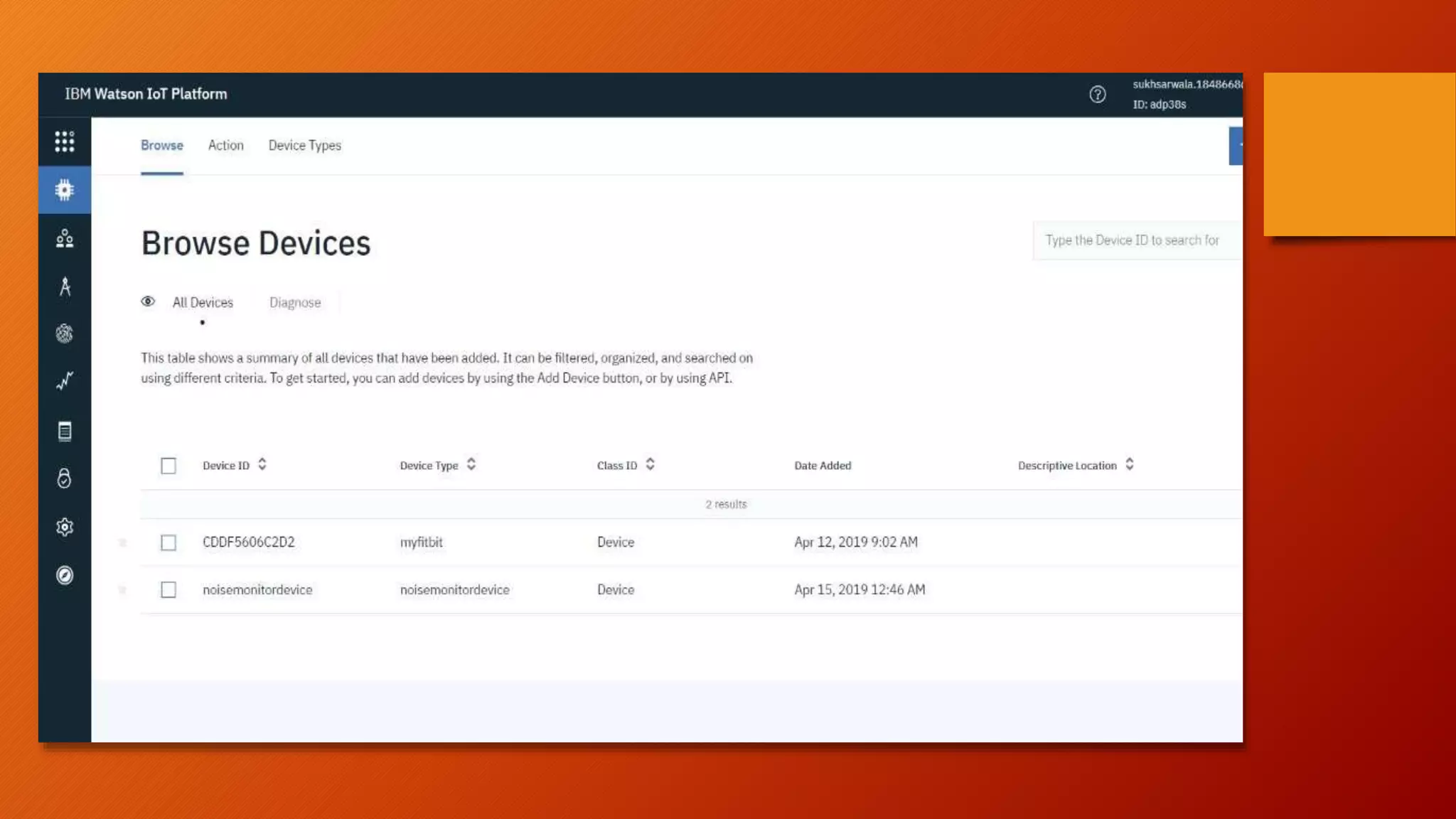Sort by Device Type column arrows
1456x819 pixels.
coord(471,465)
